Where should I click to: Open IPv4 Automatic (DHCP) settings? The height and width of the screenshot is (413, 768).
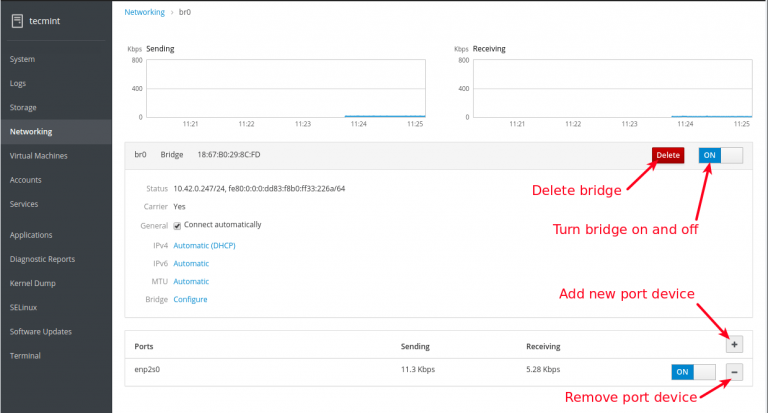click(x=204, y=245)
